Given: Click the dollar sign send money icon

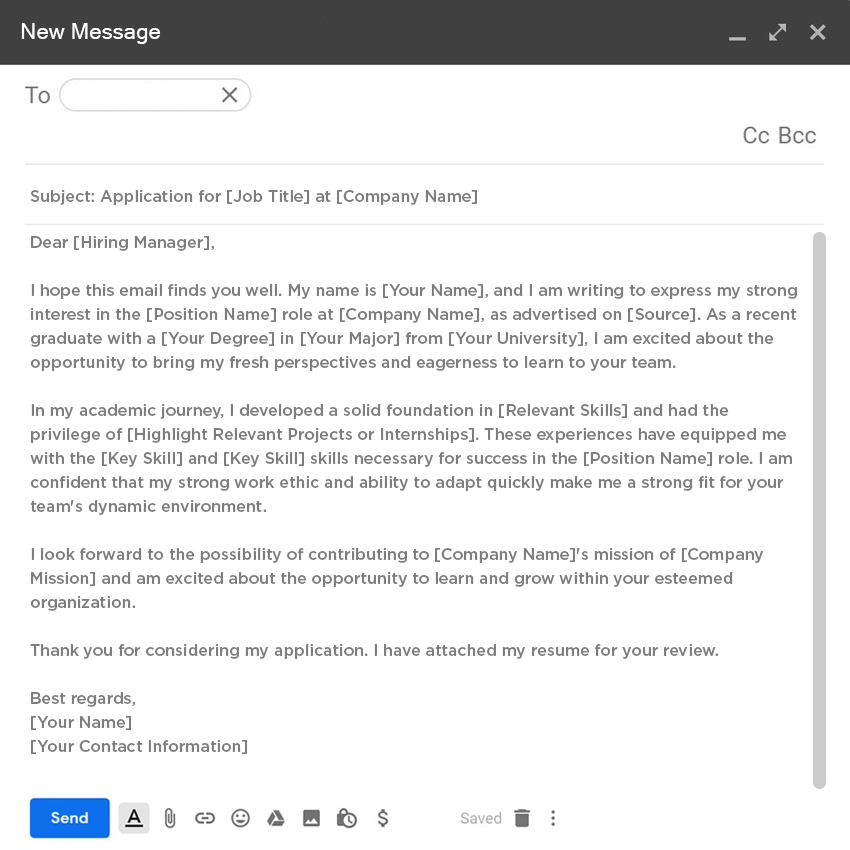Looking at the screenshot, I should click(382, 818).
